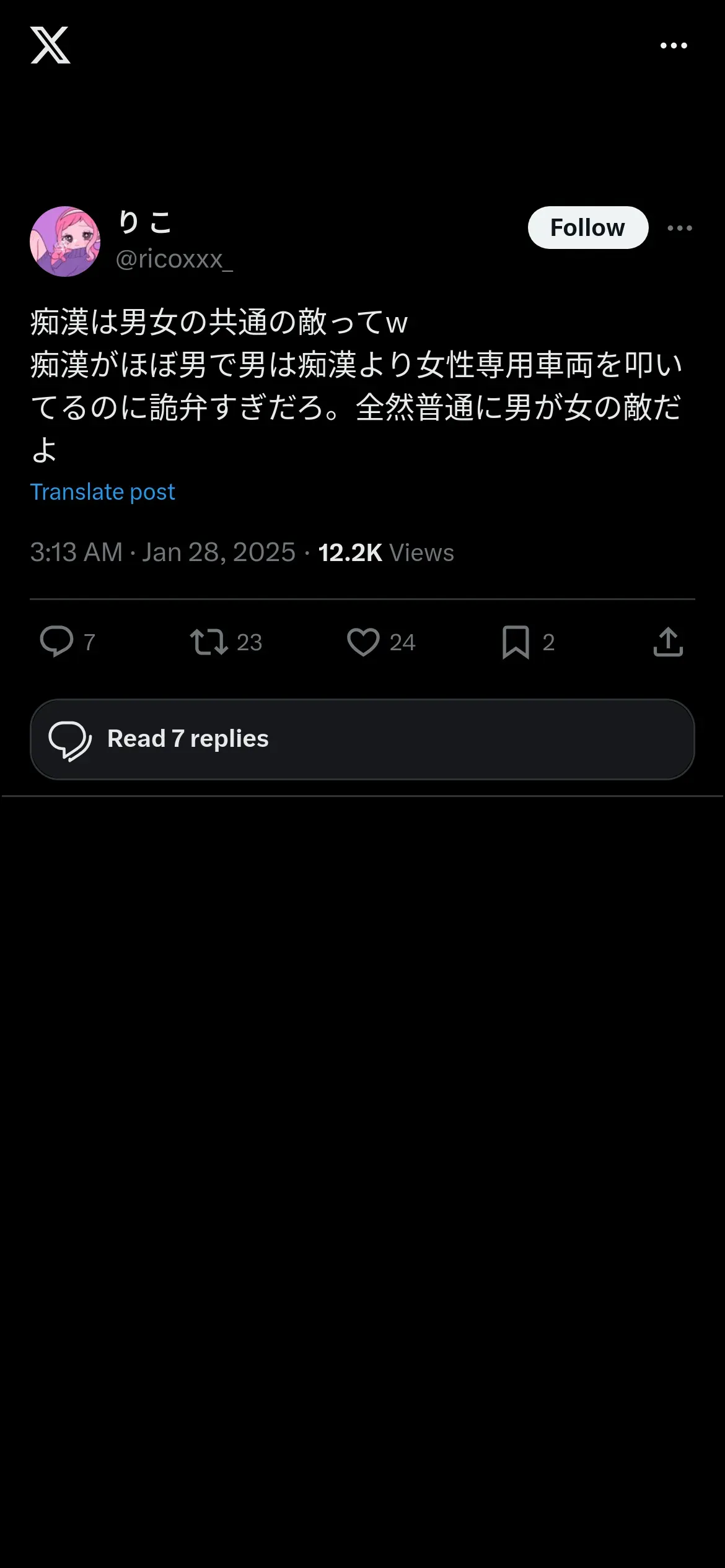
Task: Follow the @ricoxxx_ account
Action: (x=588, y=227)
